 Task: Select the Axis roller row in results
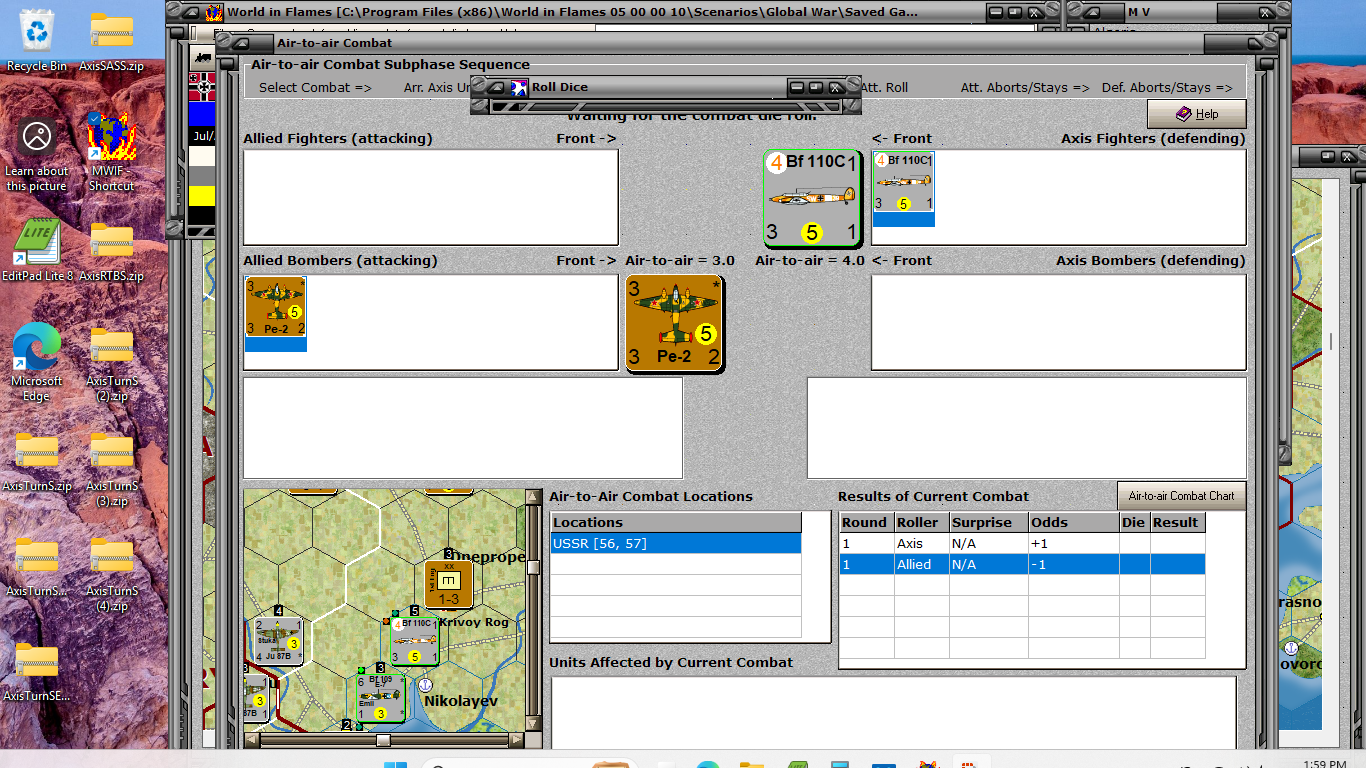coord(1022,543)
